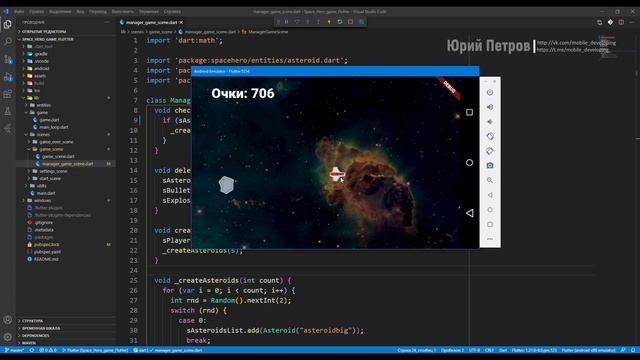Screen dimensions: 640x360
Task: Open the Source Control view
Action: (x=8, y=59)
